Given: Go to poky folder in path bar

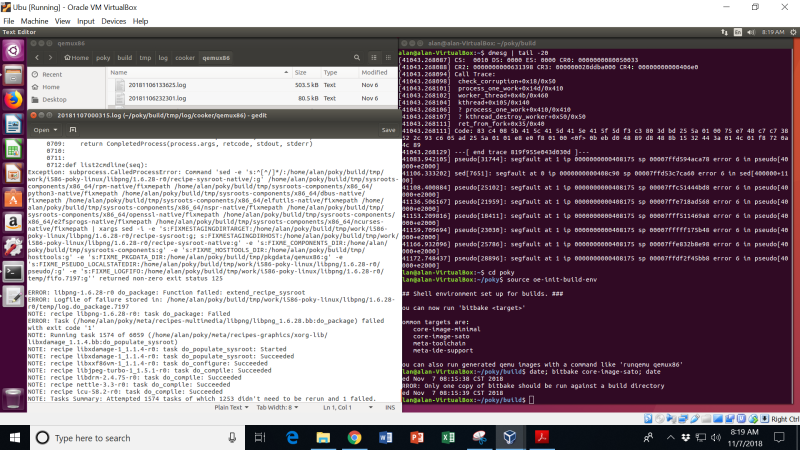Looking at the screenshot, I should [x=103, y=58].
